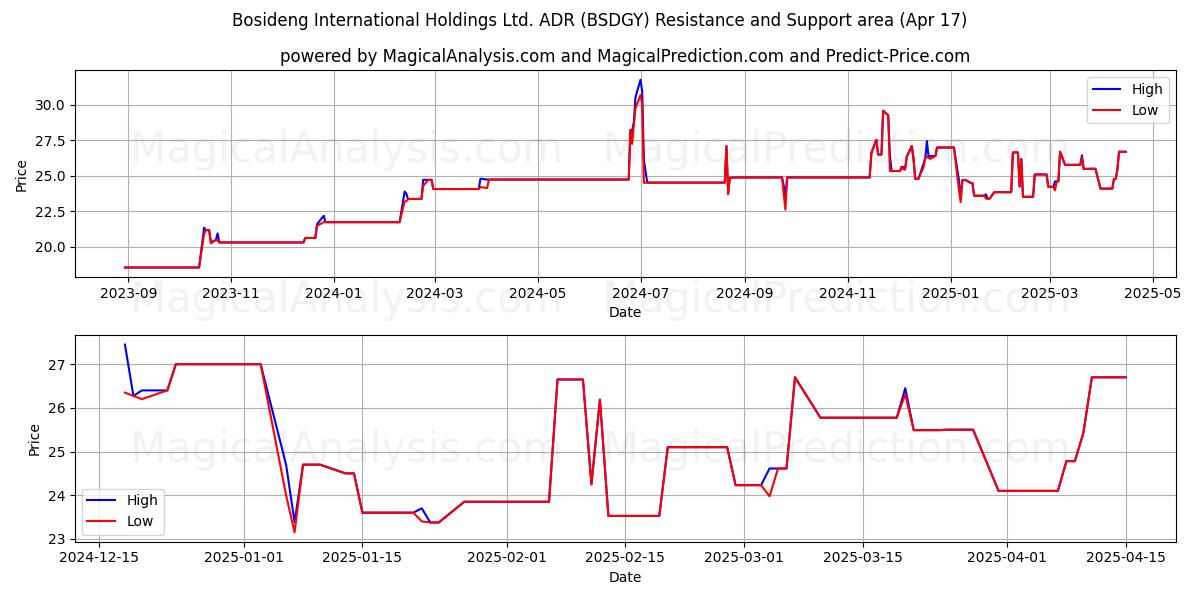Click the 'Price' axis label of top chart

click(22, 175)
